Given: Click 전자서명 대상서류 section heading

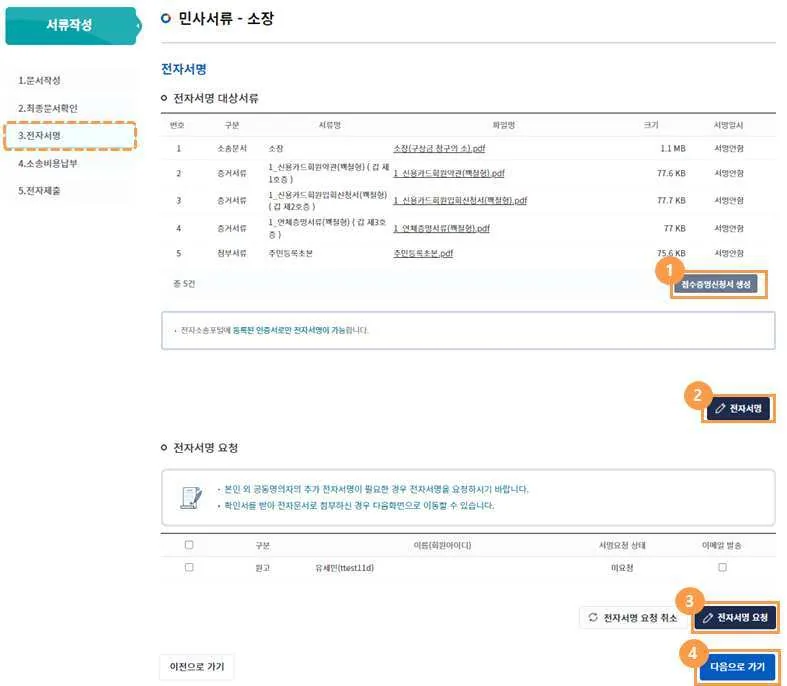Looking at the screenshot, I should click(x=215, y=98).
